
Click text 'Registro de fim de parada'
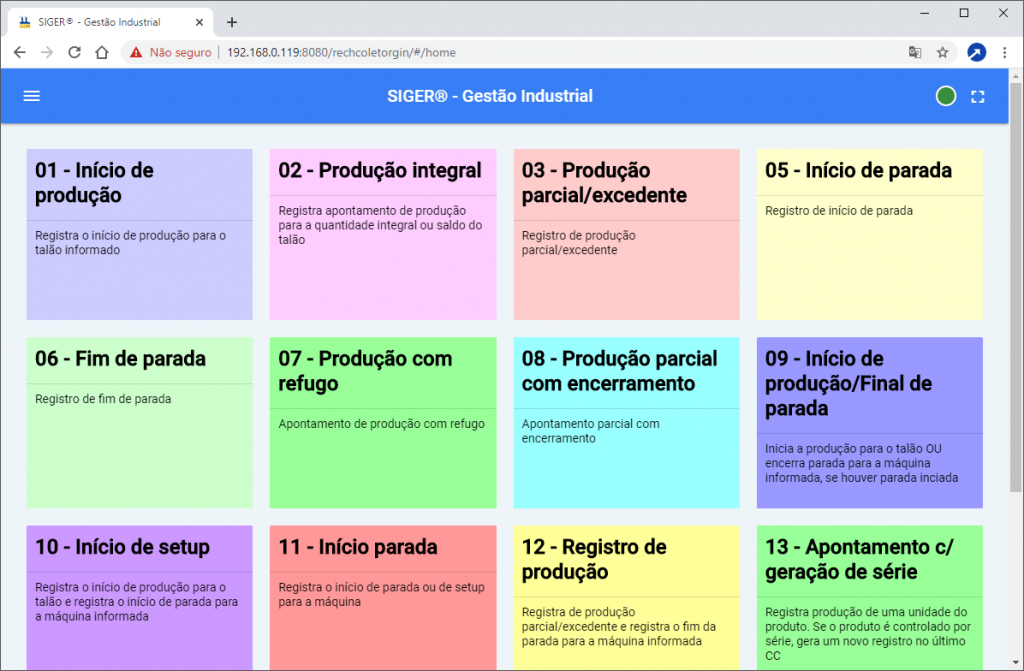tap(103, 399)
